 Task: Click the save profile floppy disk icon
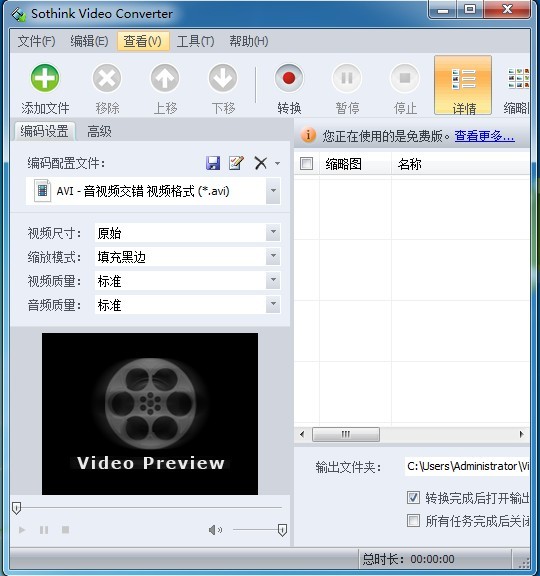213,163
